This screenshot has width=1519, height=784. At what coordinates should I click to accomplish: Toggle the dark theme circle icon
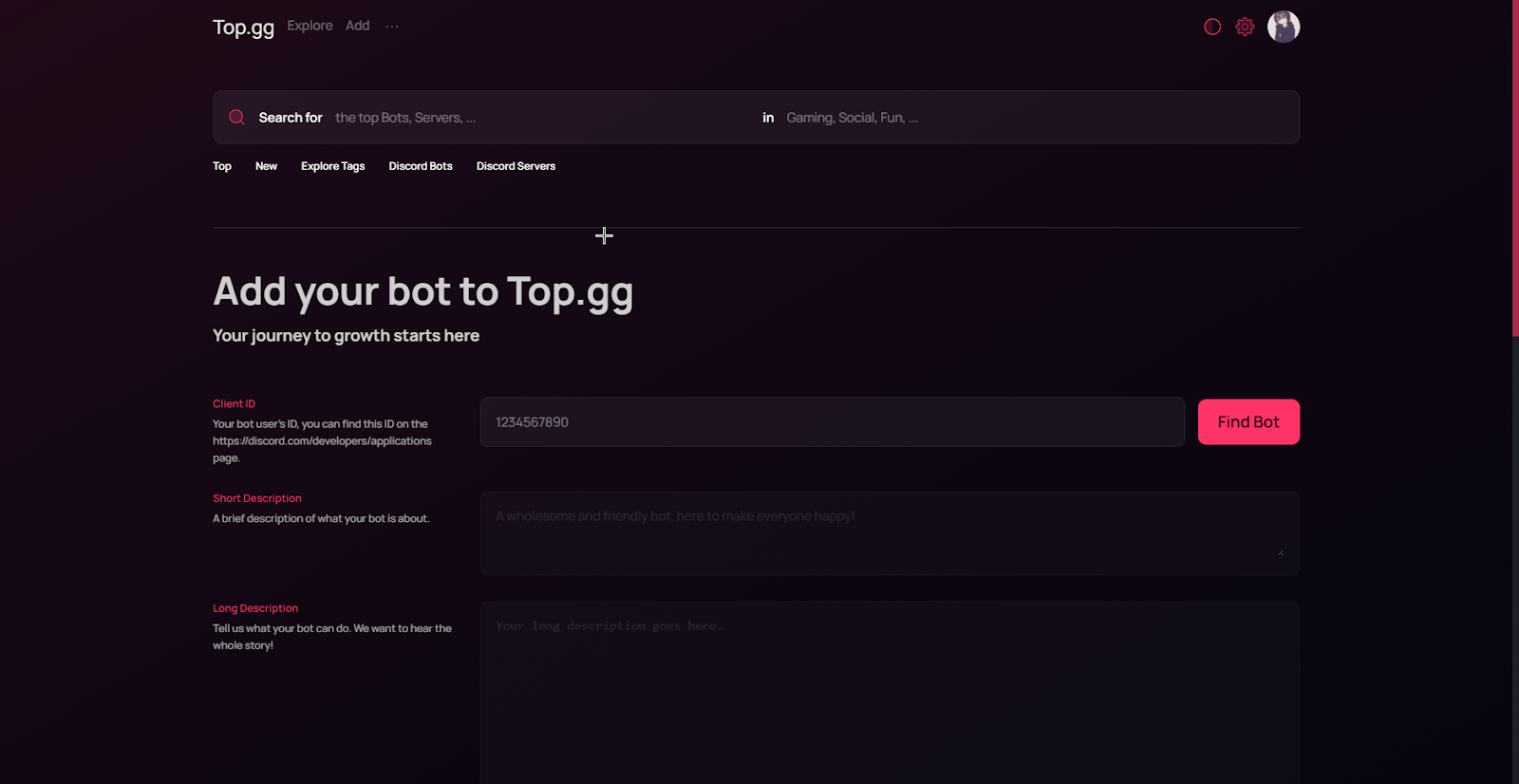1212,27
